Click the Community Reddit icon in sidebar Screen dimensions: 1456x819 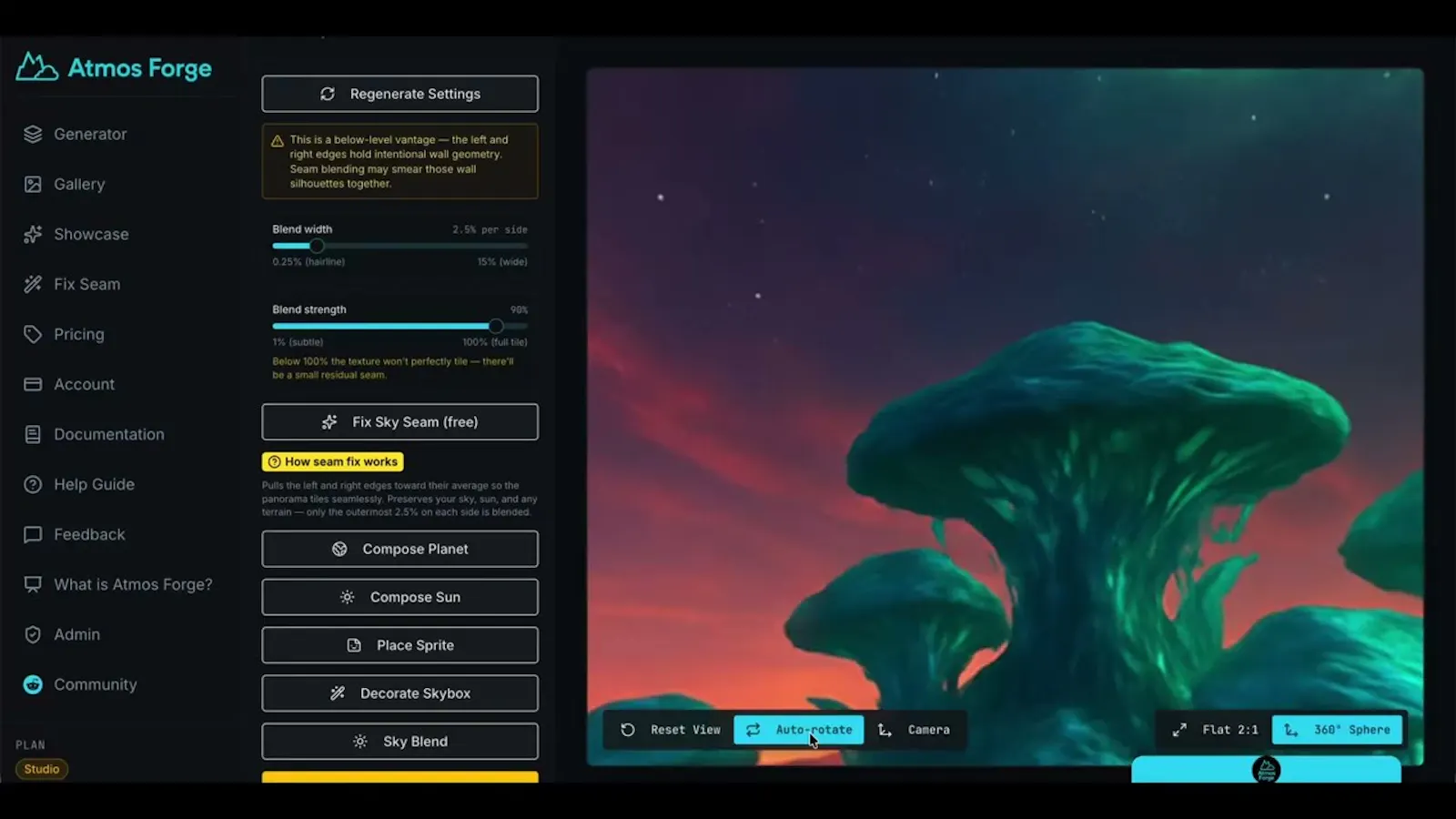click(33, 684)
